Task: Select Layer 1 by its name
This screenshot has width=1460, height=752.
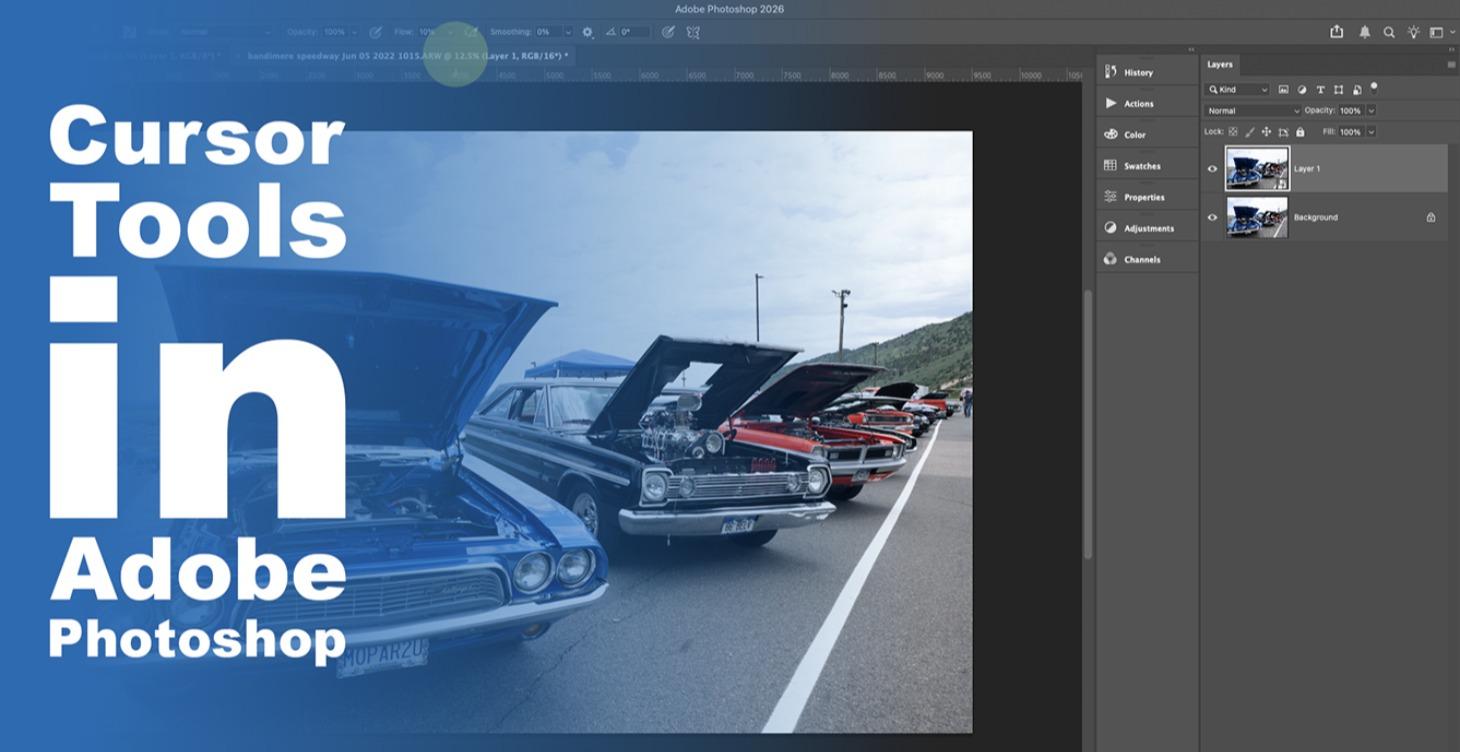Action: click(1307, 169)
